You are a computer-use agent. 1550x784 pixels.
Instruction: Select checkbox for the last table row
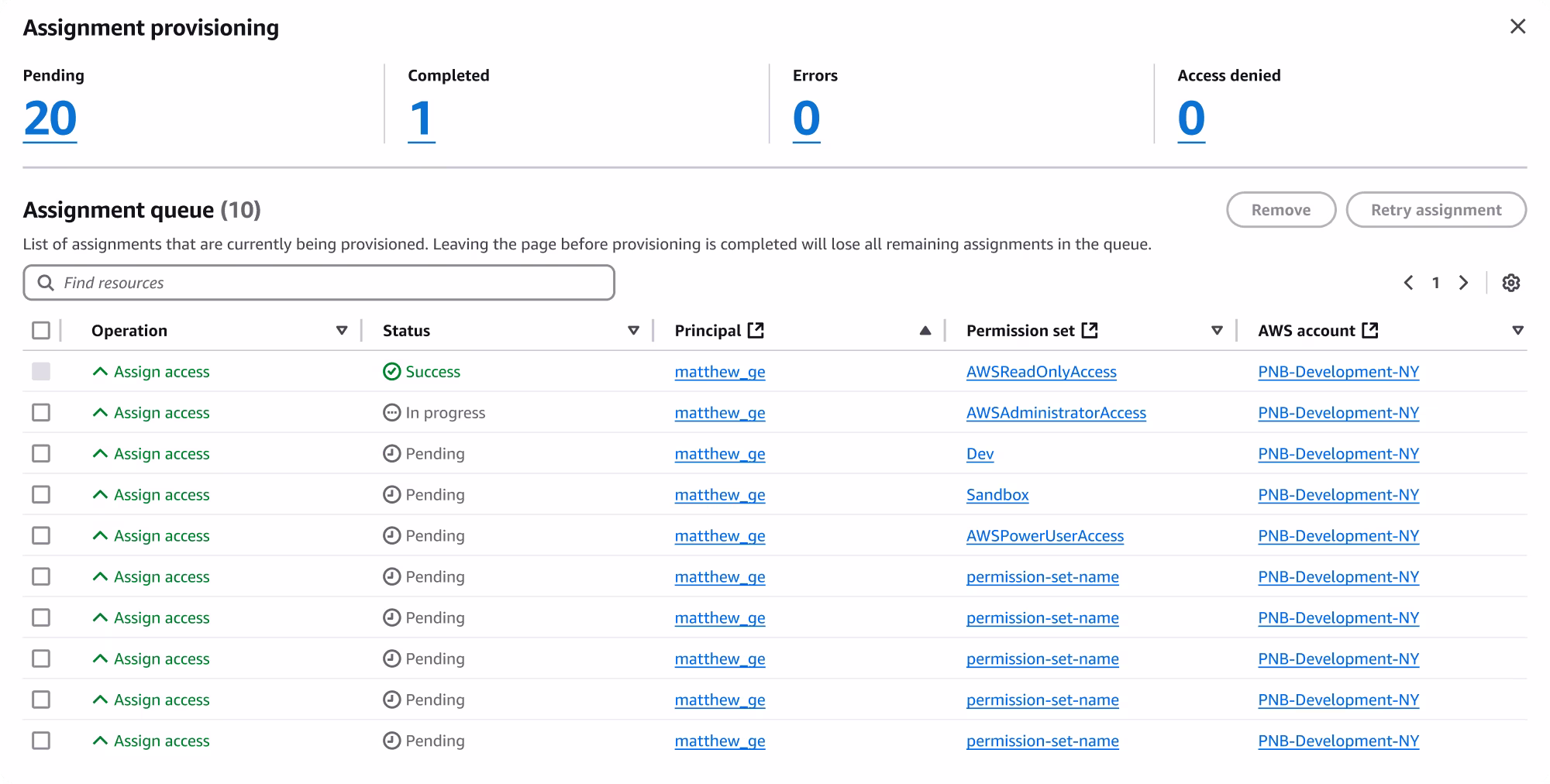click(x=41, y=741)
